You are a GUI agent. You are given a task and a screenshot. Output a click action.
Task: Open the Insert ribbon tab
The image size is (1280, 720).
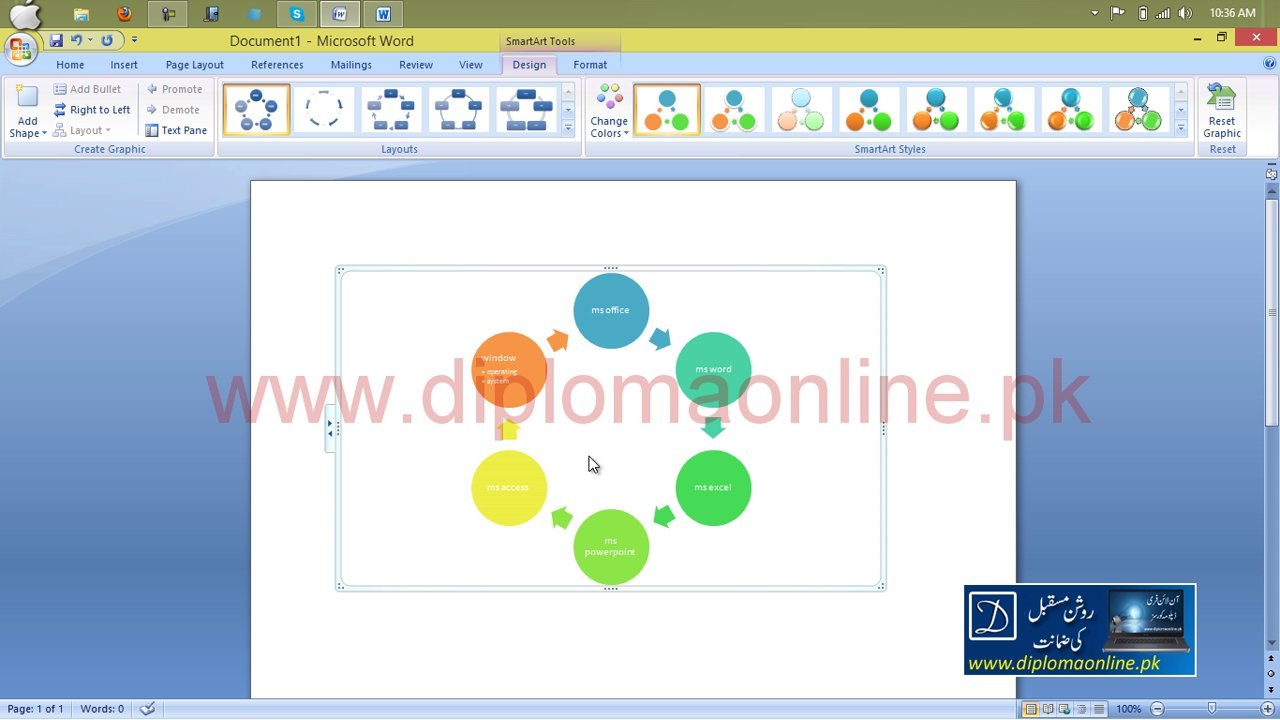pos(124,64)
